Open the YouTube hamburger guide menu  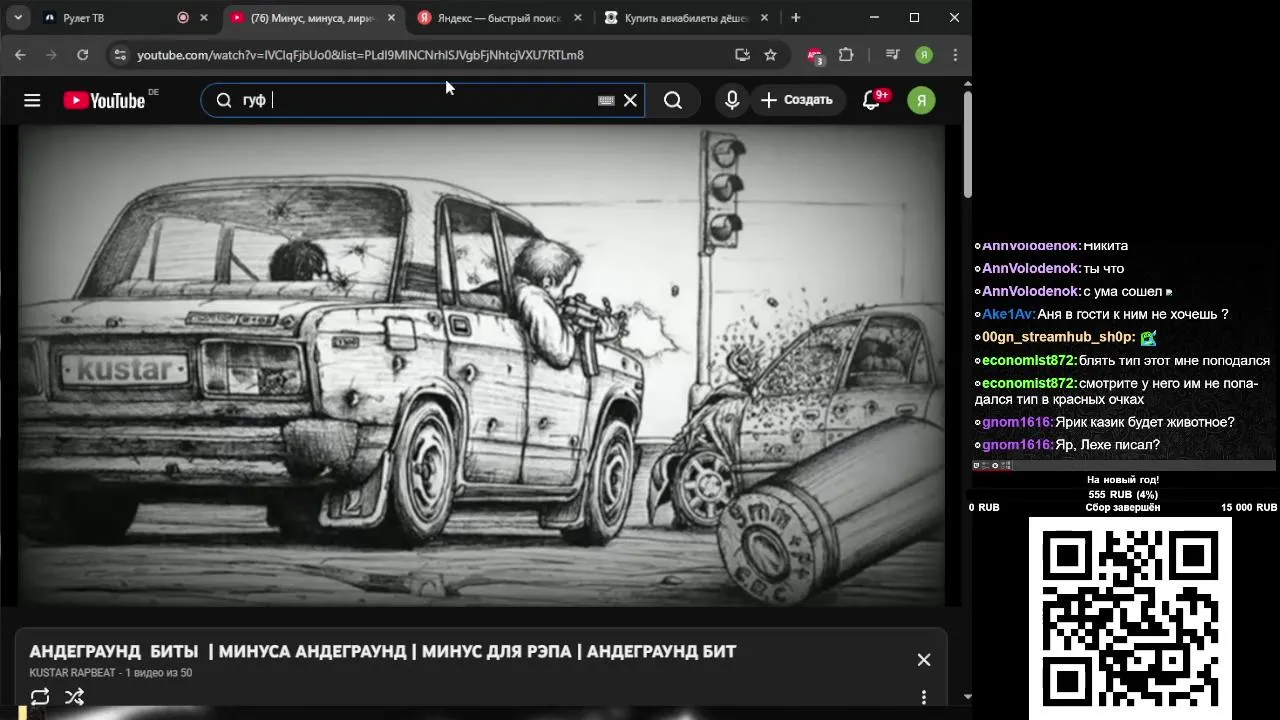point(32,100)
